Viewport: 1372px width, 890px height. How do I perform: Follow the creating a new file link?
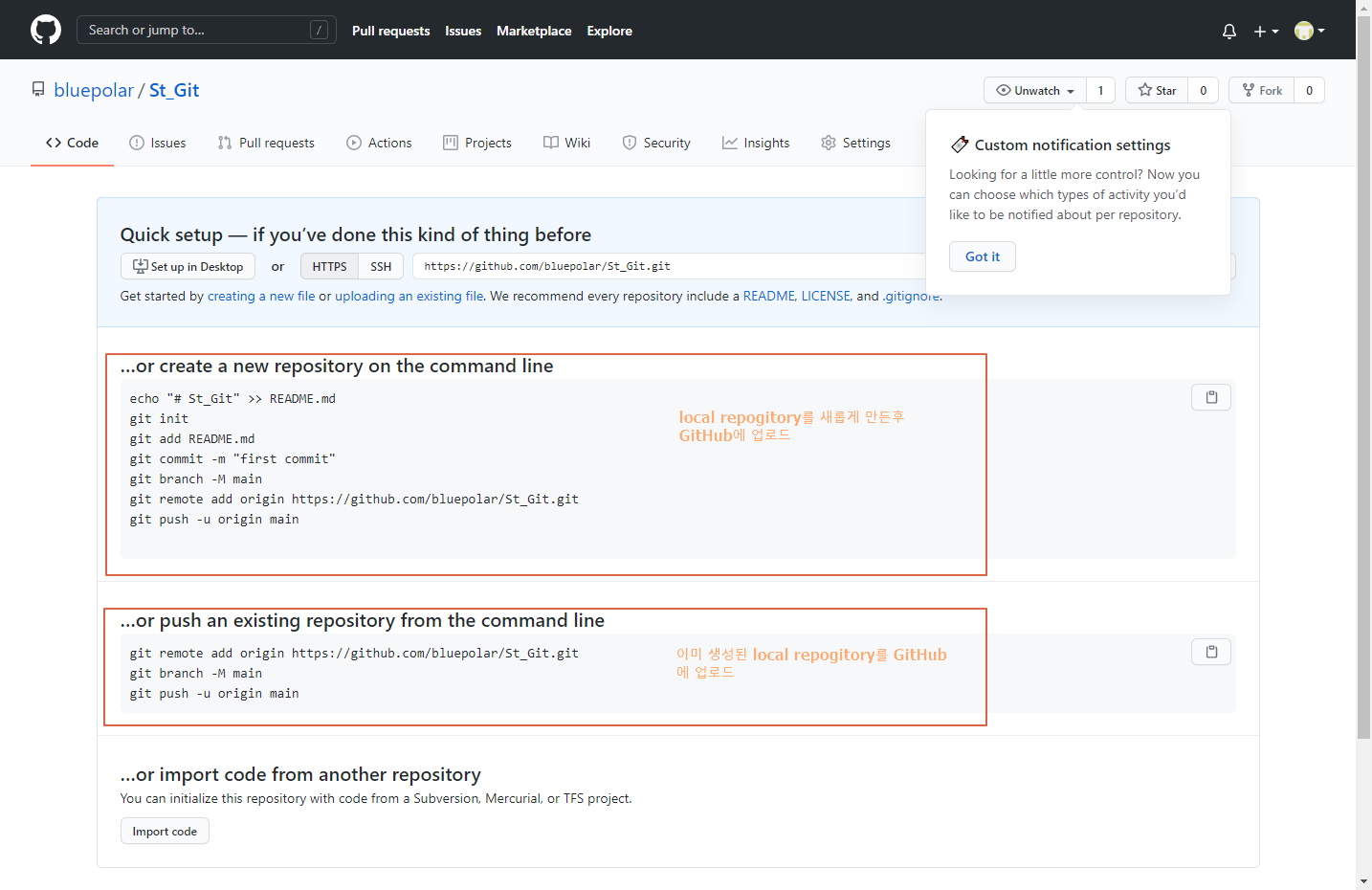261,296
